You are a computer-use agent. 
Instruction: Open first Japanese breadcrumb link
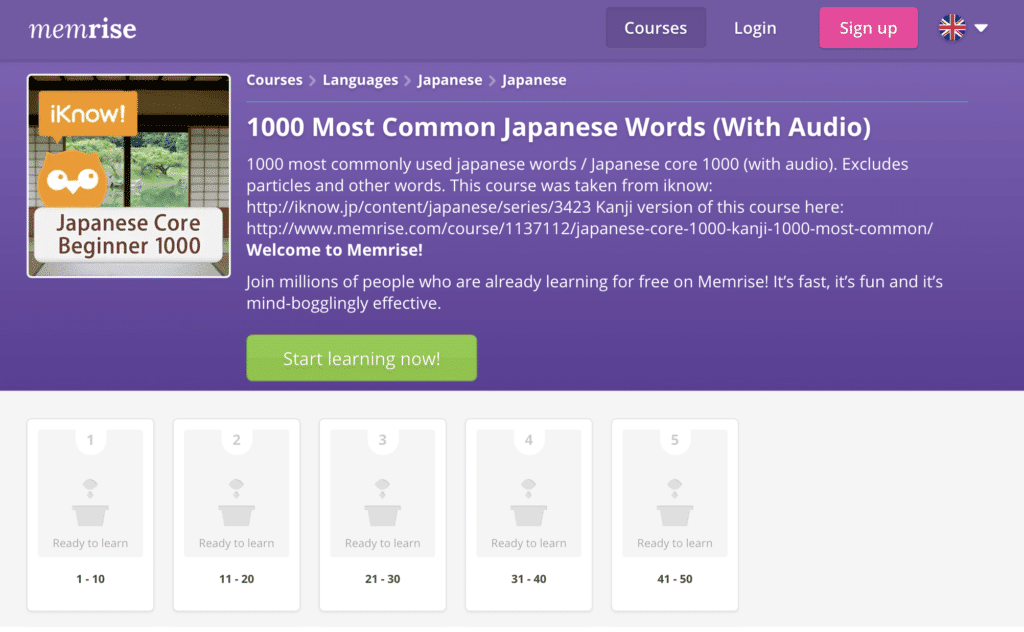coord(450,80)
